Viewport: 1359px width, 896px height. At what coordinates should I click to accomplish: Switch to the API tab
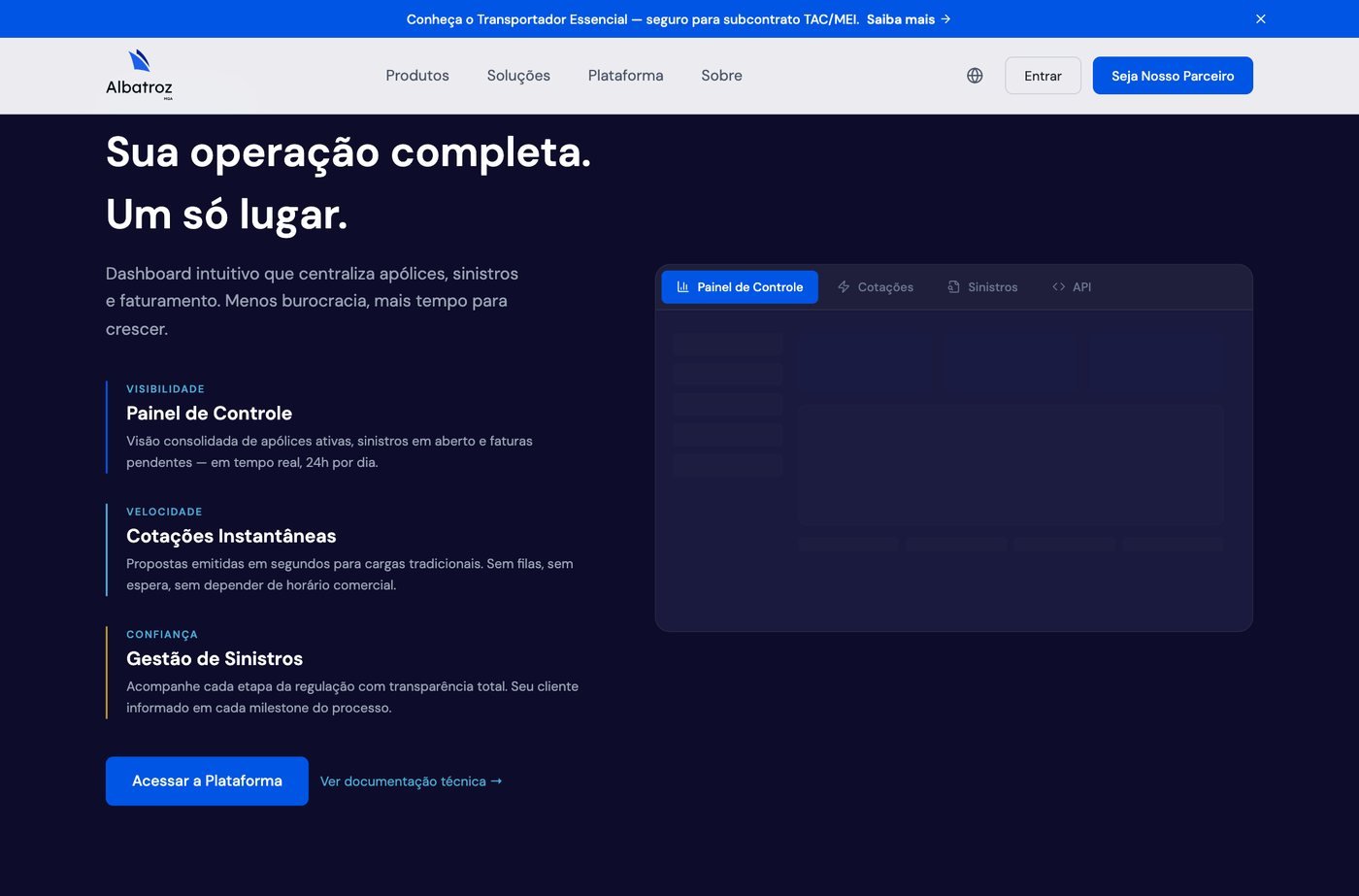[1072, 287]
